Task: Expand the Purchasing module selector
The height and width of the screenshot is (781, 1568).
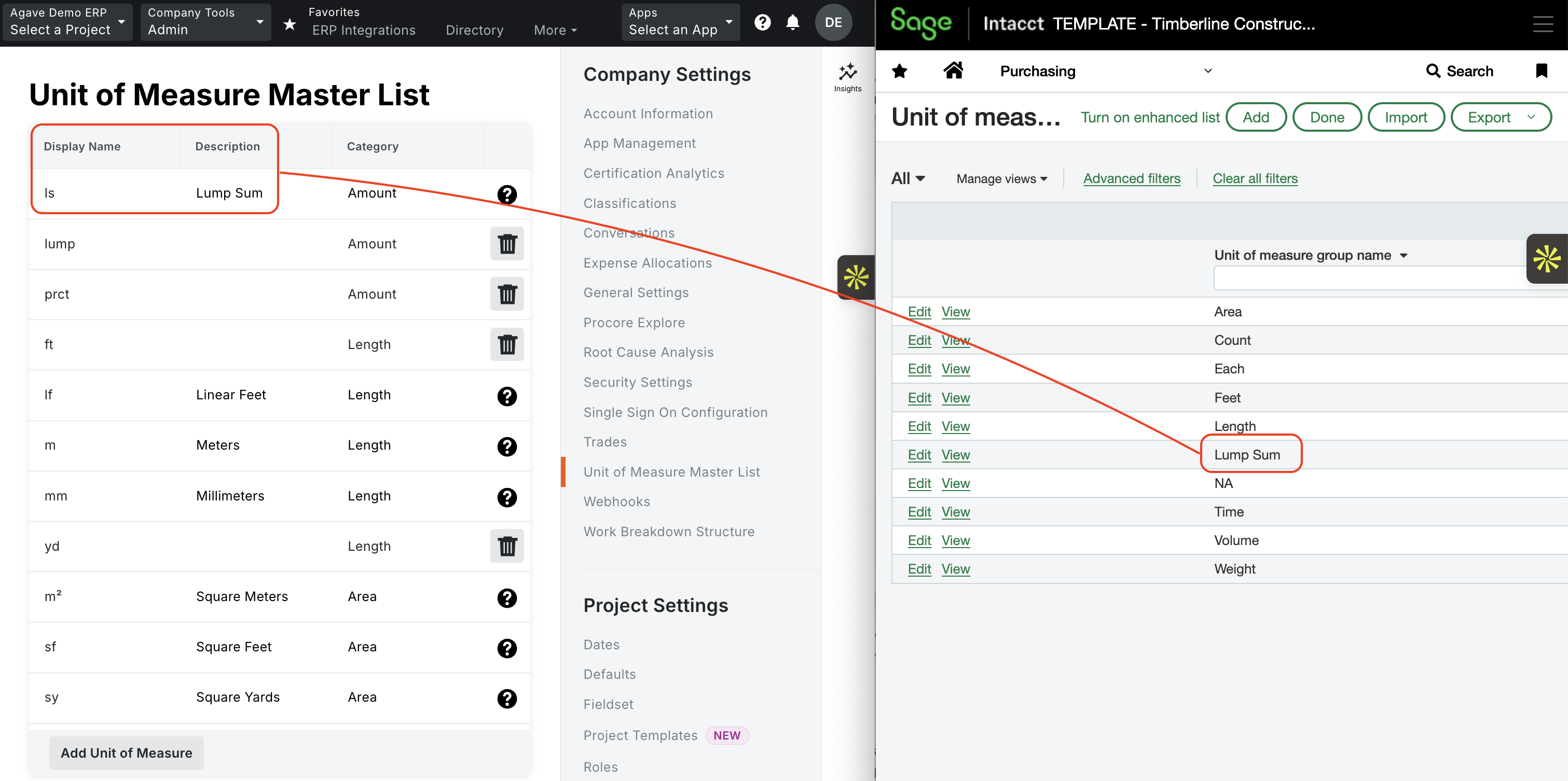Action: (x=1208, y=71)
